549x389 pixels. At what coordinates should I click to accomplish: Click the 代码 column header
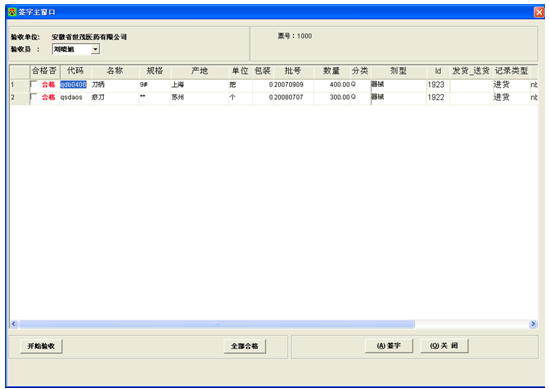(x=75, y=71)
